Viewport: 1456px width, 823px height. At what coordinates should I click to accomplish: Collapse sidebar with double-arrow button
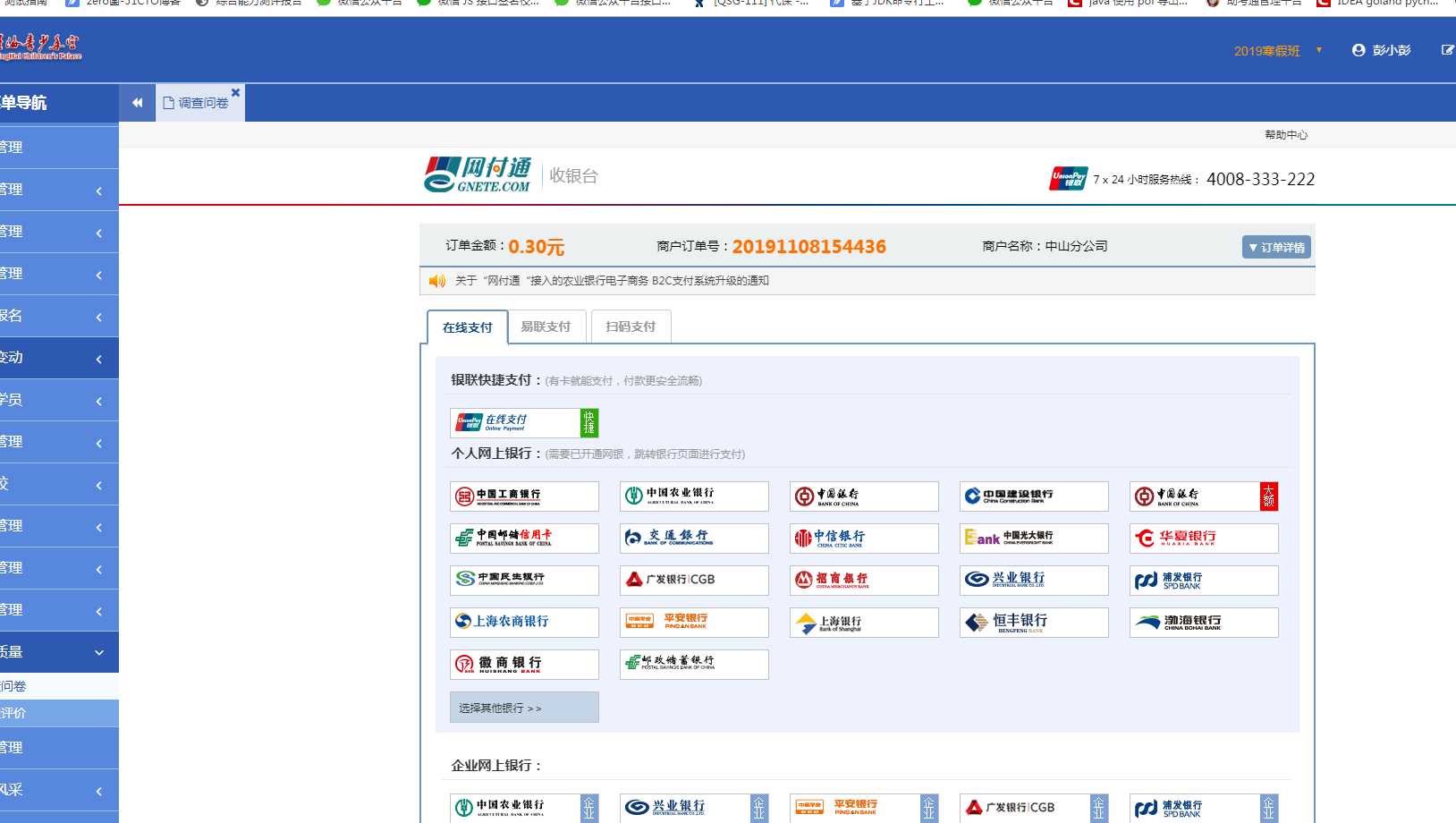pyautogui.click(x=137, y=103)
